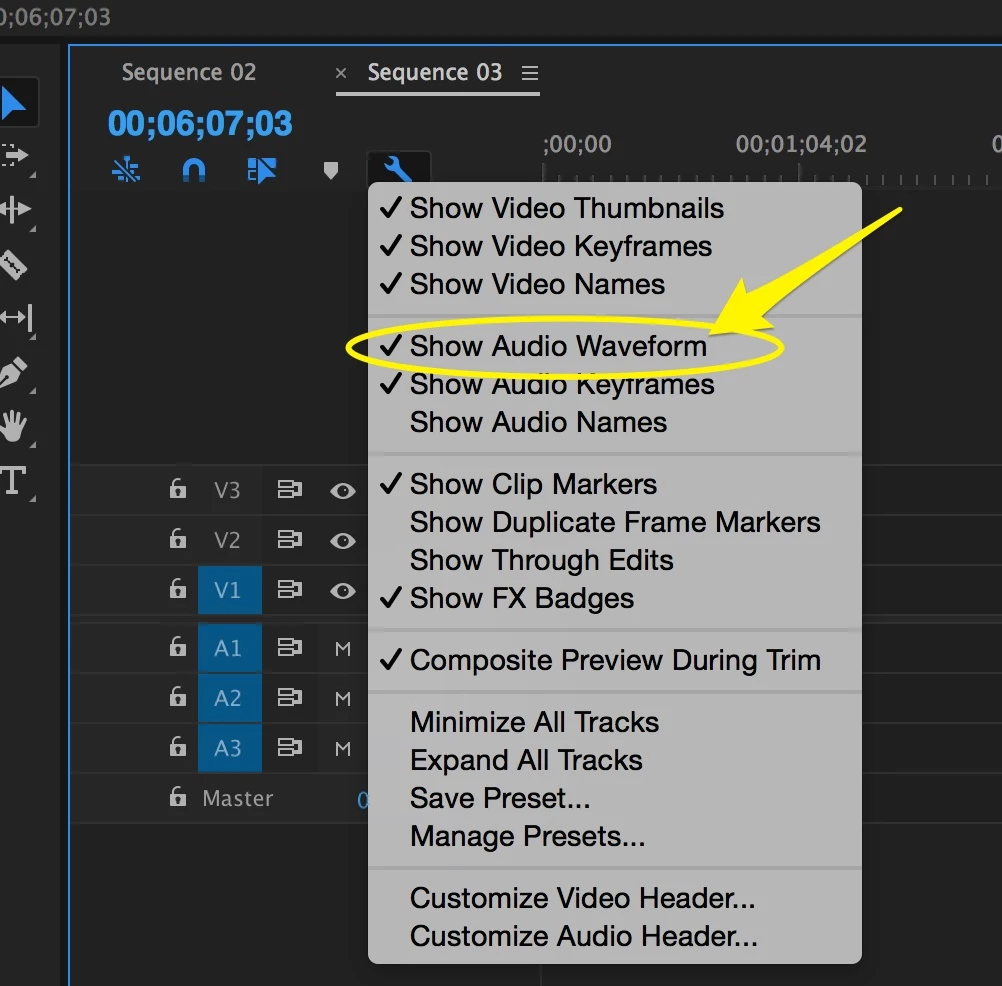The width and height of the screenshot is (1002, 986).
Task: Toggle insert sequences as nests icon
Action: tap(126, 170)
